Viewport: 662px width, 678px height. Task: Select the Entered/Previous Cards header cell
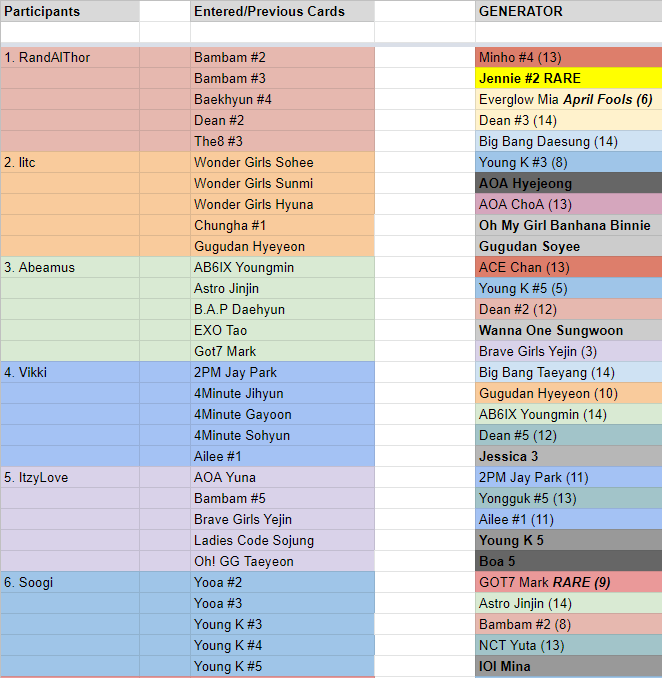pos(282,11)
